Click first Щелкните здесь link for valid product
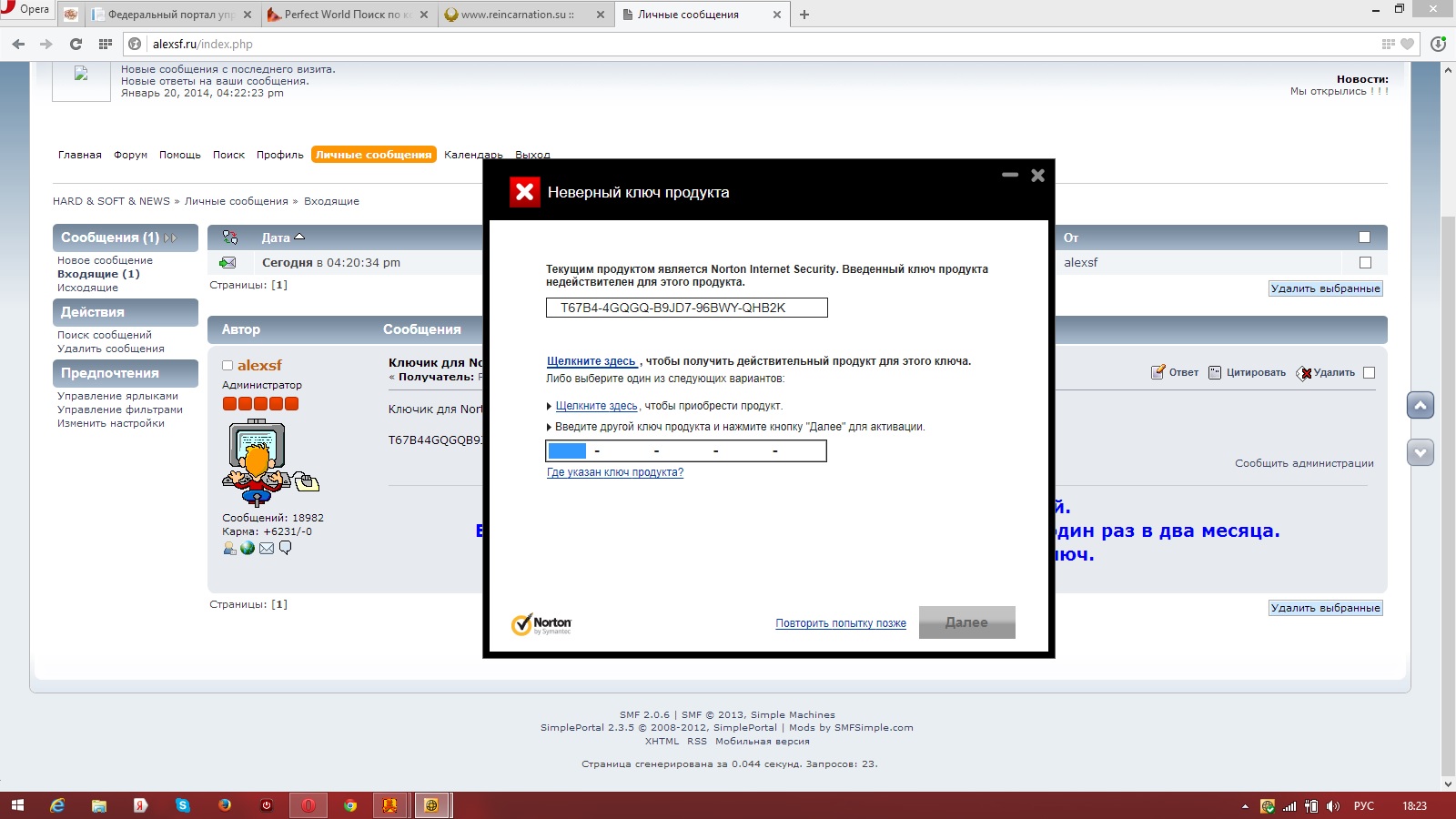1456x819 pixels. coord(591,361)
